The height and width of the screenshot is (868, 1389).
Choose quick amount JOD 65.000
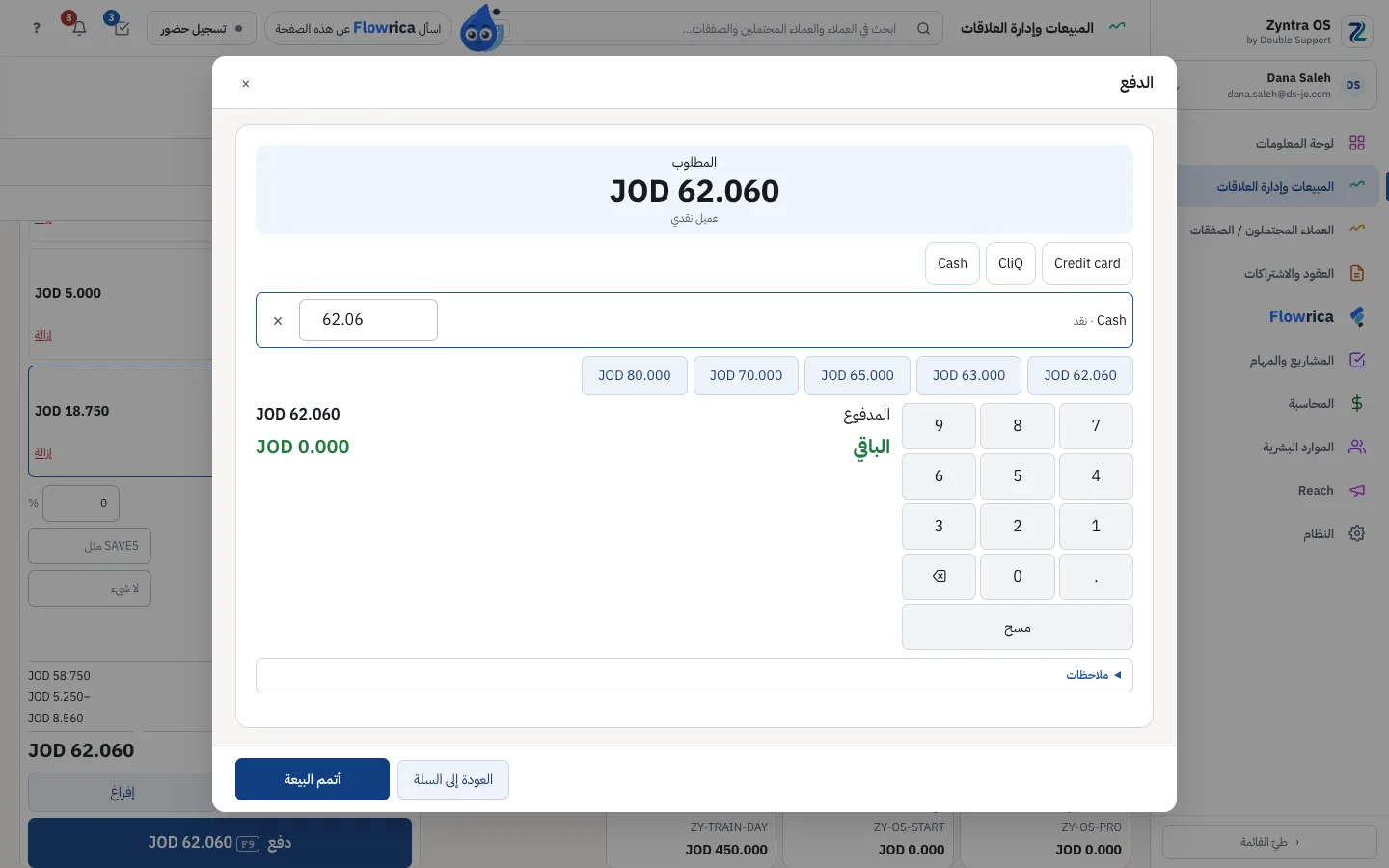pyautogui.click(x=858, y=375)
